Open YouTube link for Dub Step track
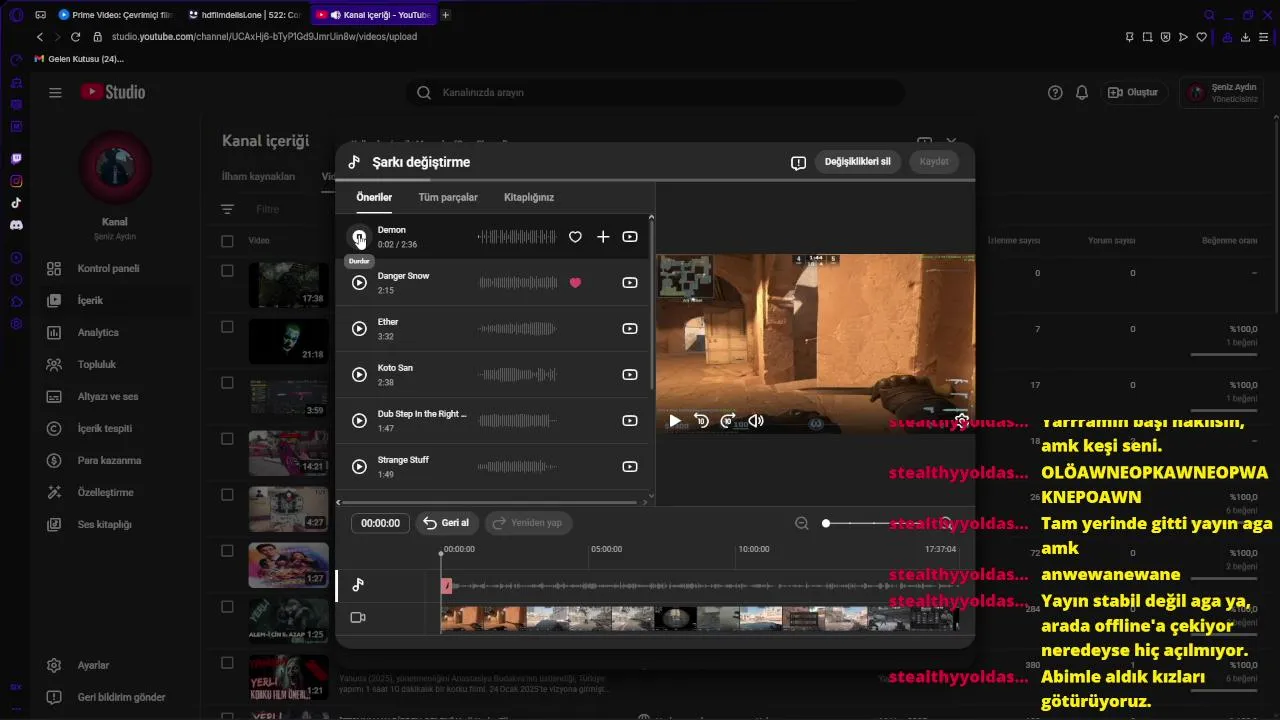The width and height of the screenshot is (1280, 720). point(630,421)
